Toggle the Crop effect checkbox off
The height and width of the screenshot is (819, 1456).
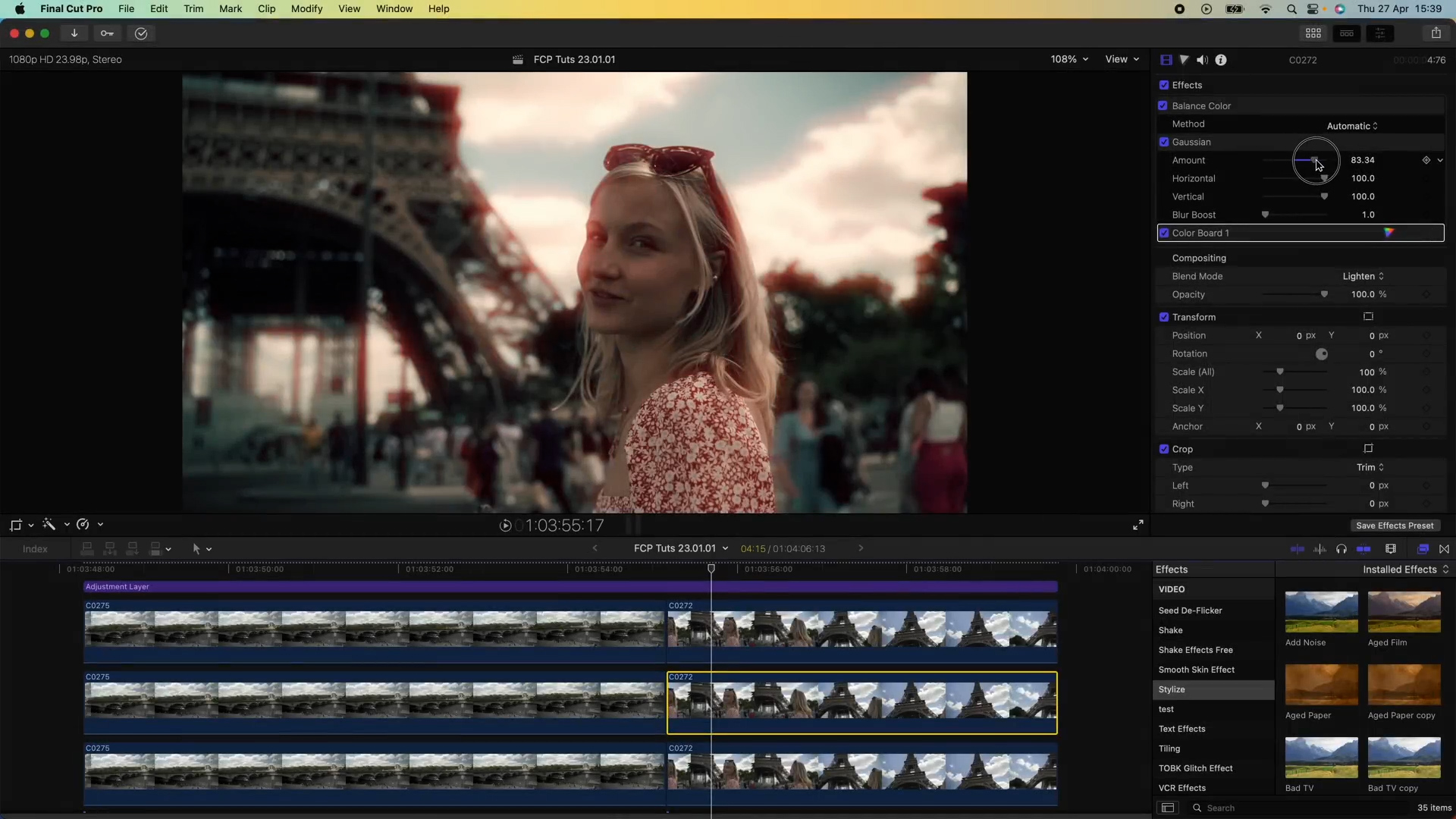(x=1165, y=449)
